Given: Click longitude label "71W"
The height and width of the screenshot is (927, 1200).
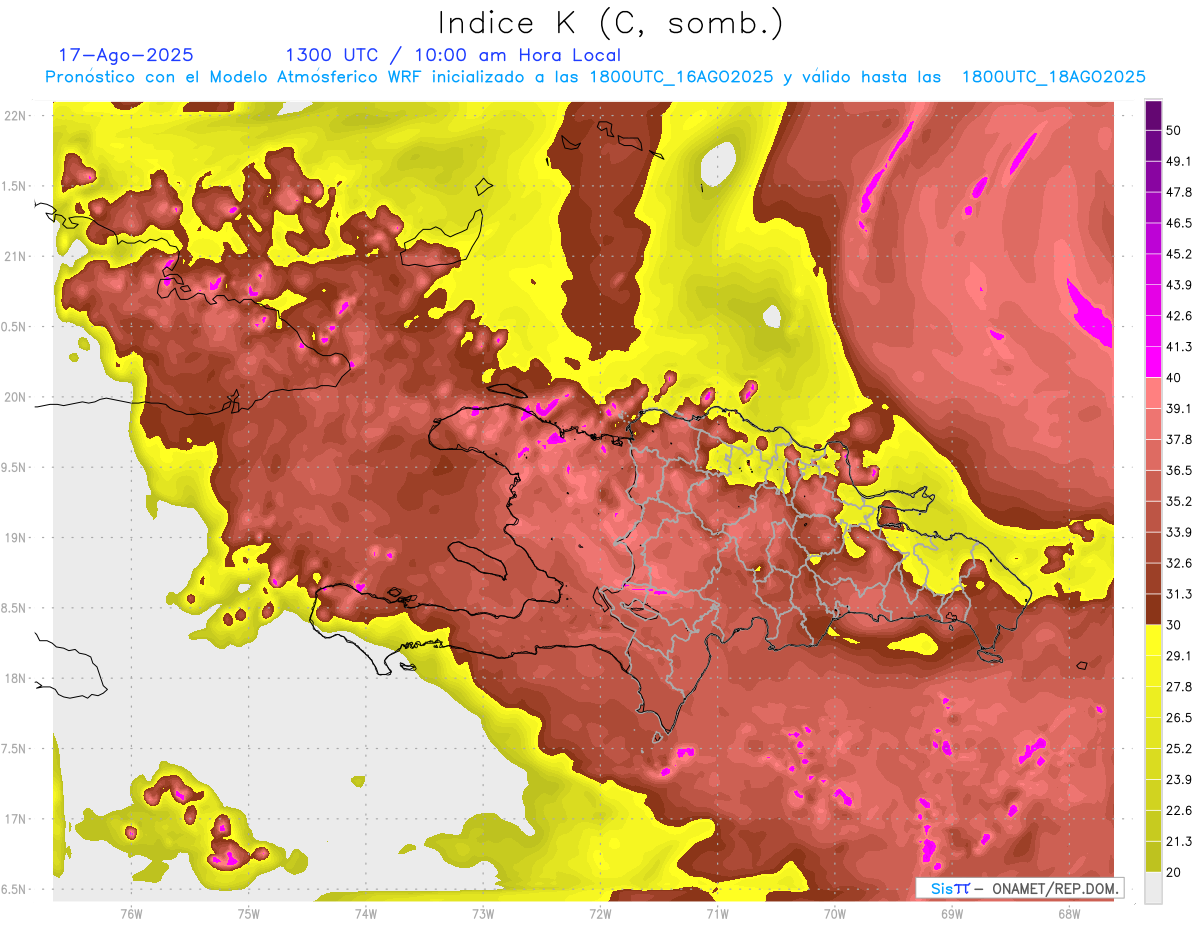Looking at the screenshot, I should (x=717, y=913).
